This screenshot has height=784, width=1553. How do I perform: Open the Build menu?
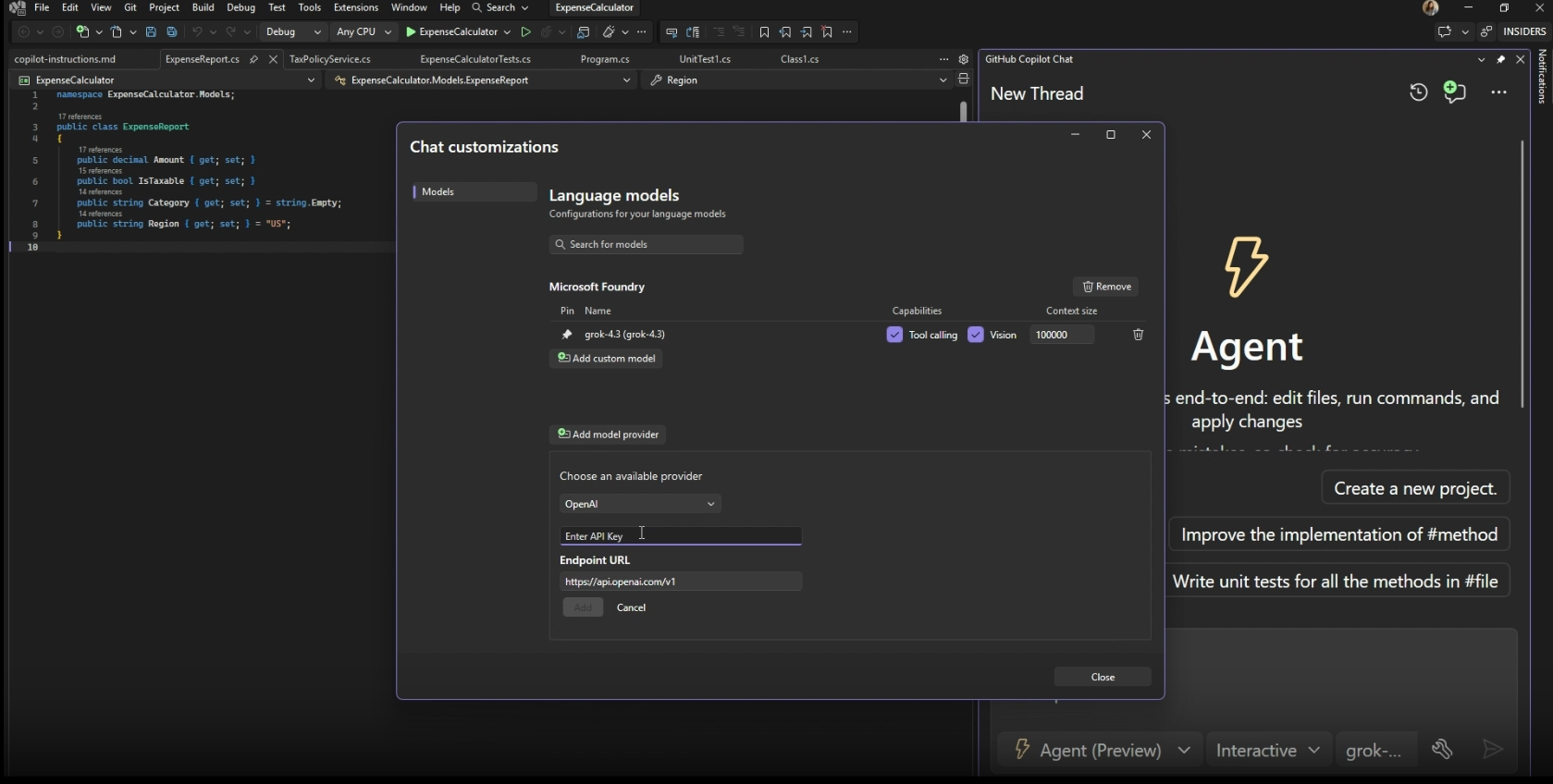[203, 7]
